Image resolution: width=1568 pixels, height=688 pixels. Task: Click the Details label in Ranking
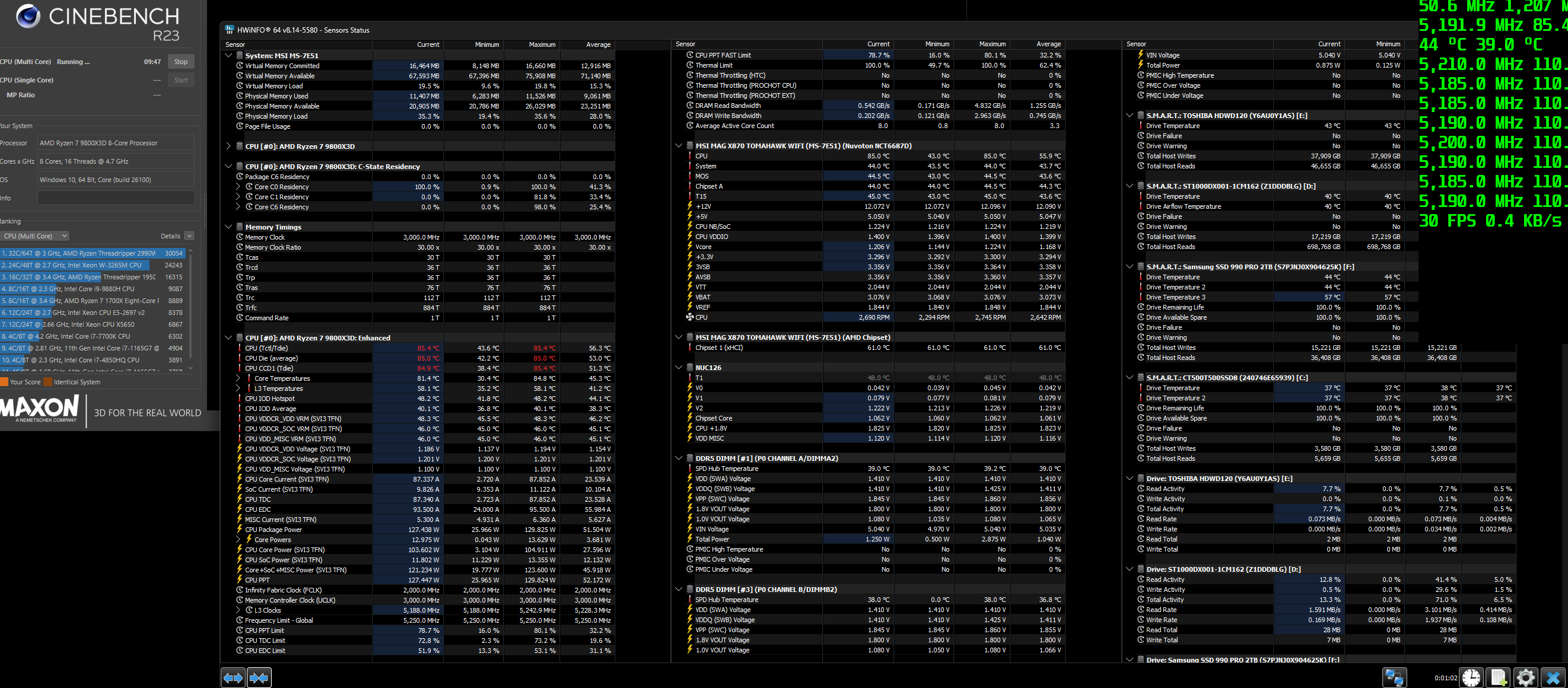click(x=170, y=236)
